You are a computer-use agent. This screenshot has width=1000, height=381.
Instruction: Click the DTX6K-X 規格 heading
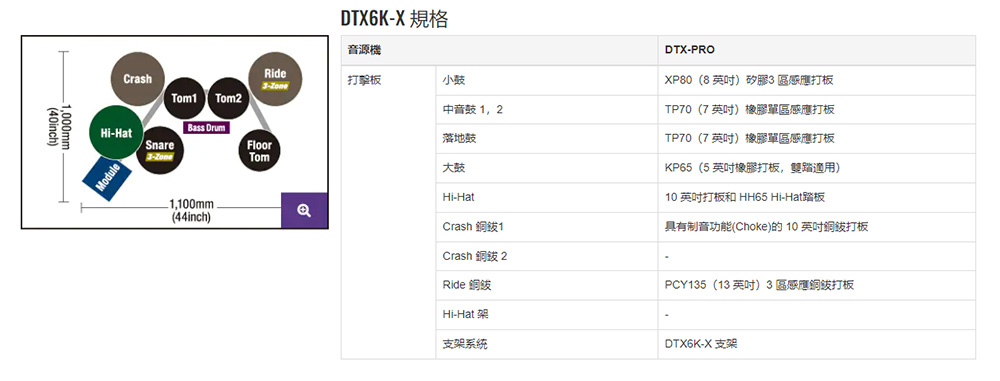tap(395, 19)
